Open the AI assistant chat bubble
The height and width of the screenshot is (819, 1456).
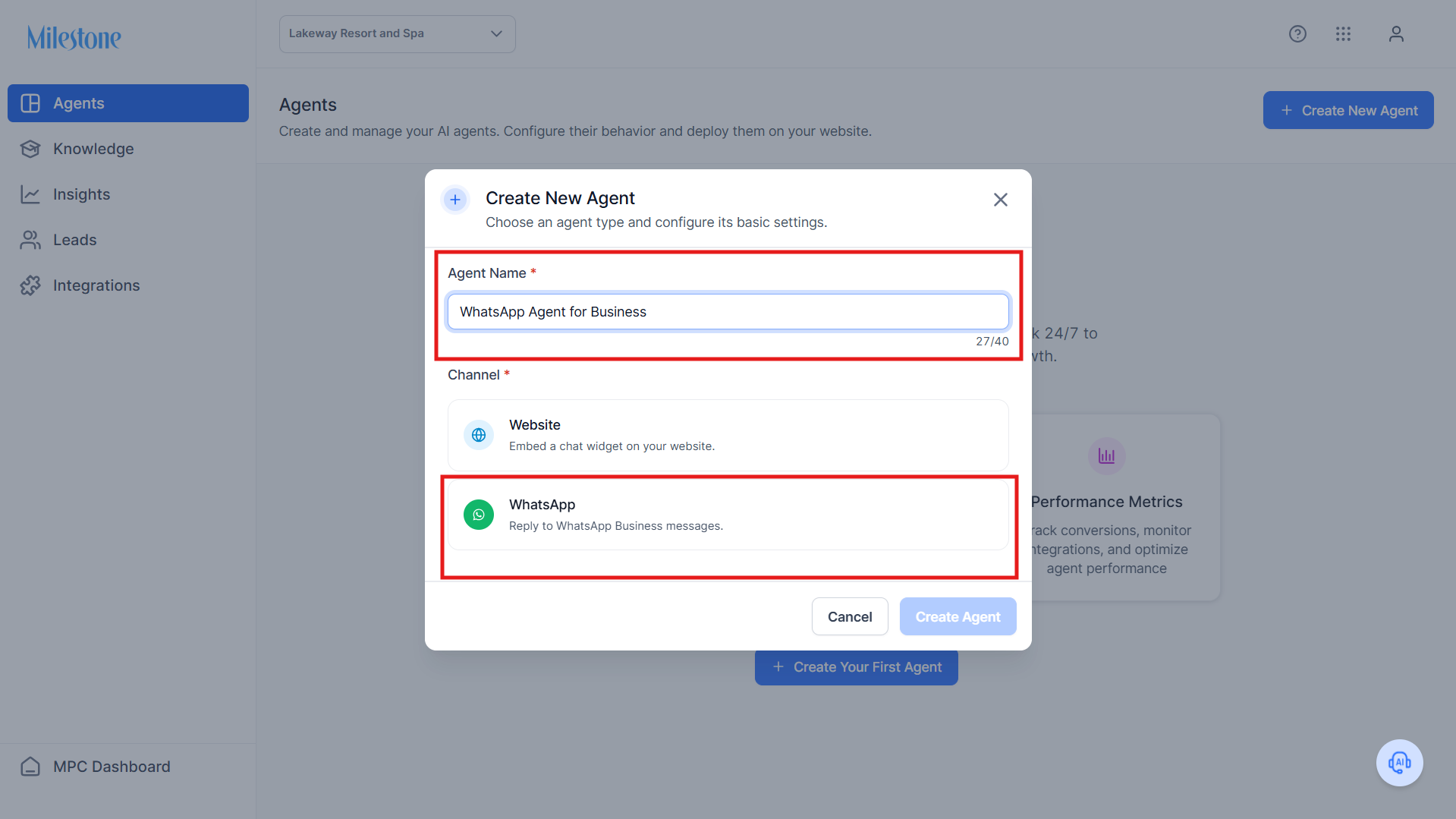tap(1400, 763)
